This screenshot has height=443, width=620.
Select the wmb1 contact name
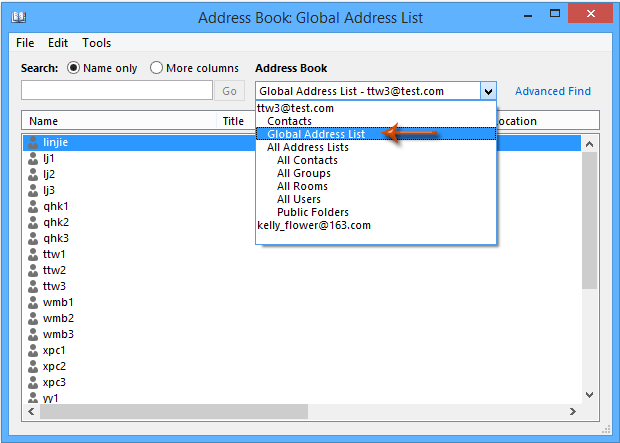point(58,302)
